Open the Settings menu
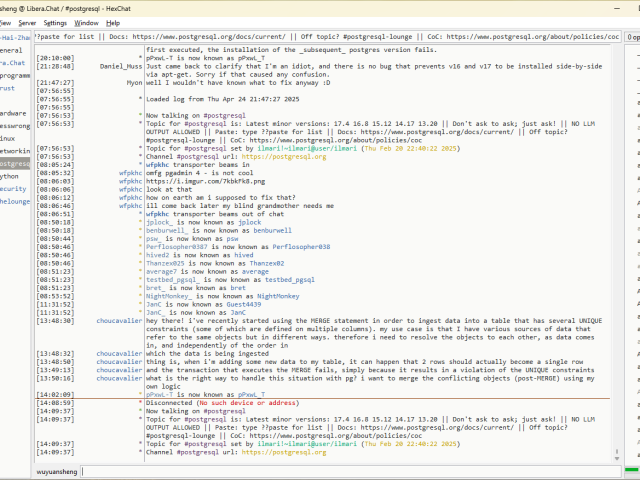The width and height of the screenshot is (640, 480). tap(56, 22)
